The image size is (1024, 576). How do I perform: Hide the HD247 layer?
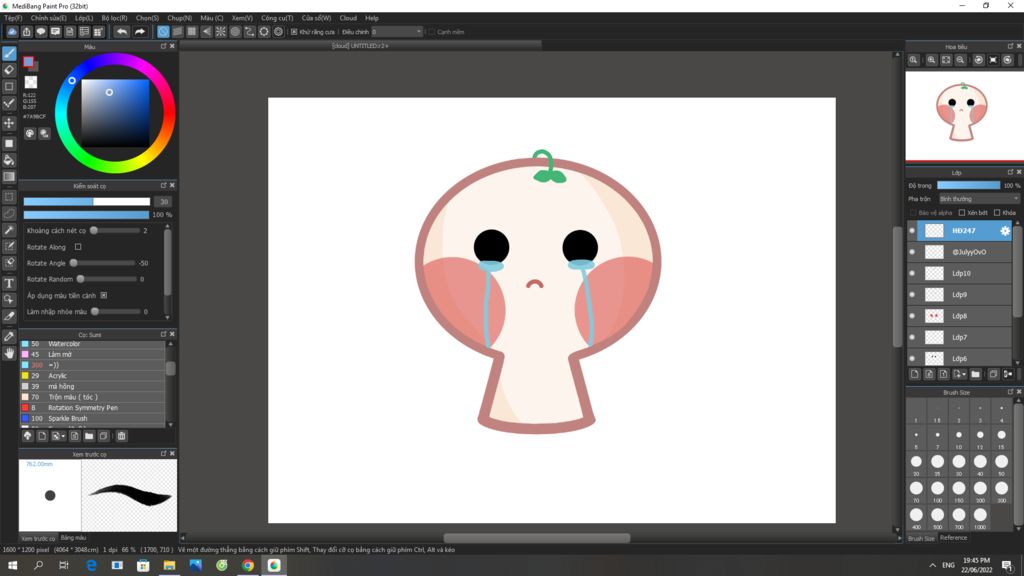(912, 231)
